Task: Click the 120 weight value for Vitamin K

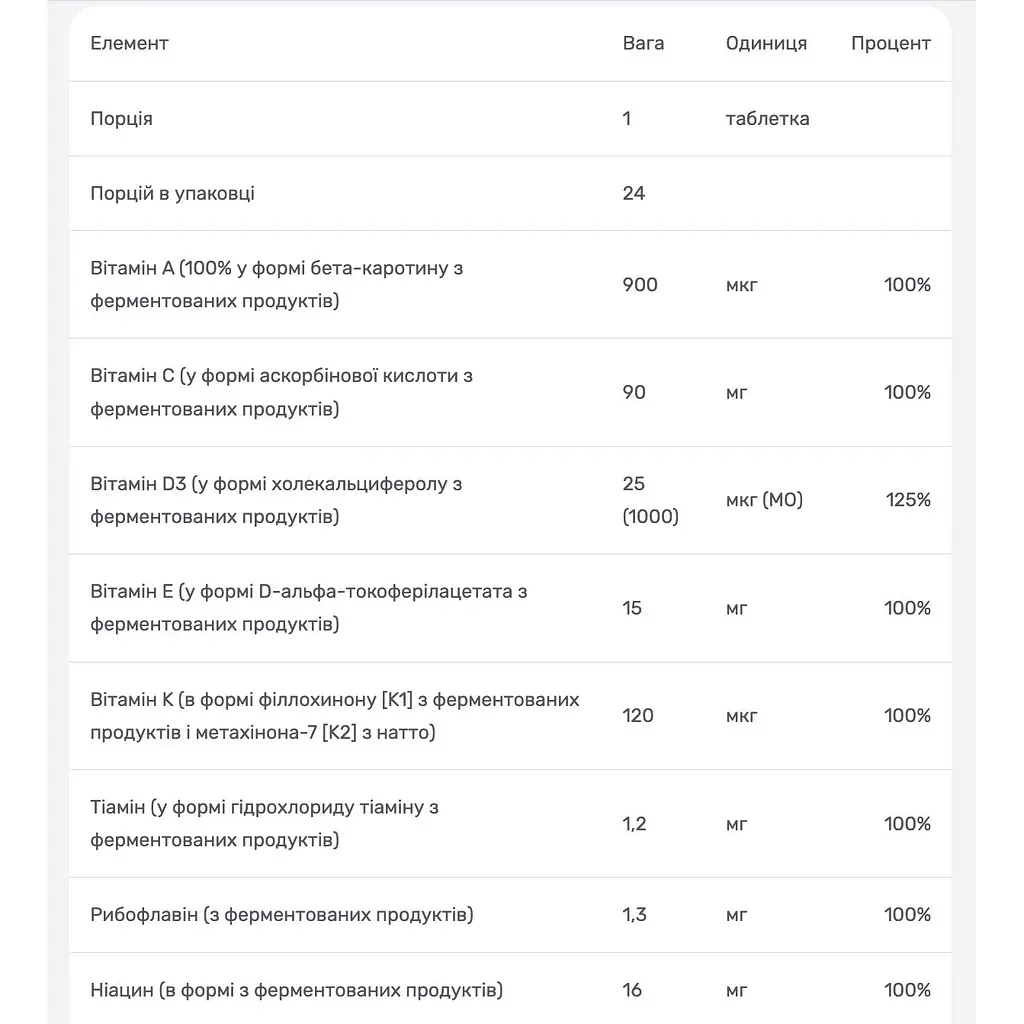Action: (x=638, y=716)
